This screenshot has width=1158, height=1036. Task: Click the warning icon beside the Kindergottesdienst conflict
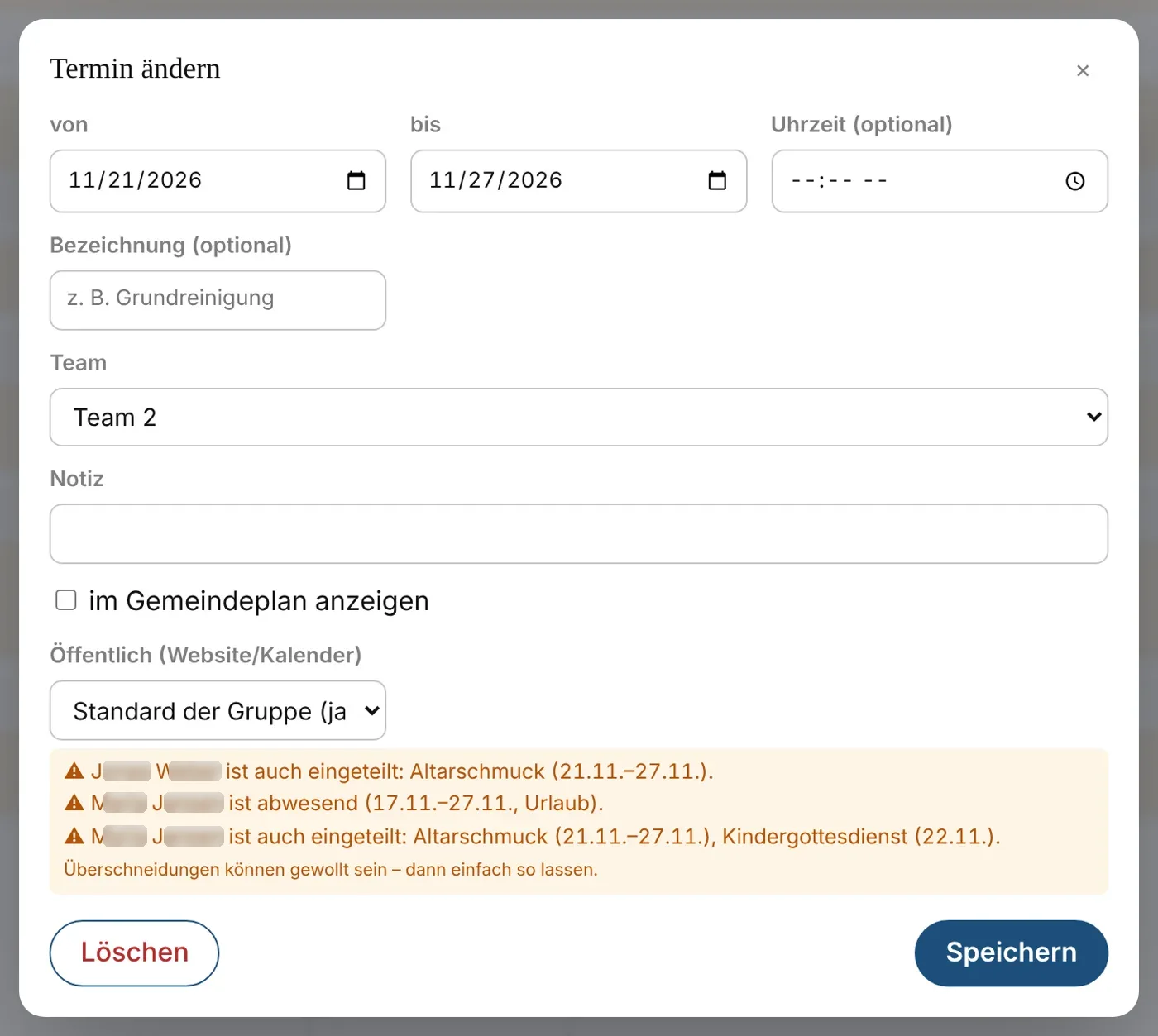(74, 836)
